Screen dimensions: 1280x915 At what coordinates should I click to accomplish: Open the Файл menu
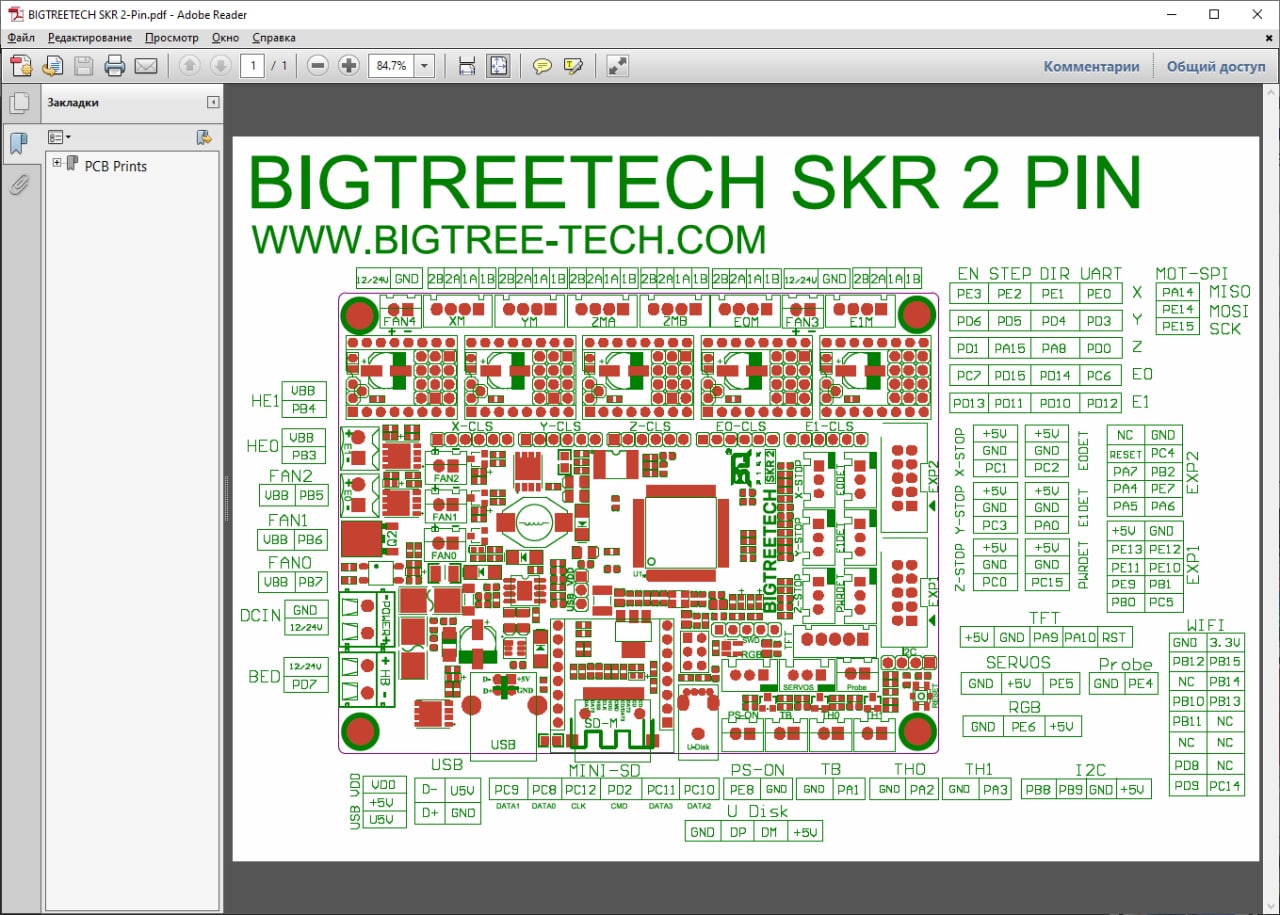click(21, 38)
